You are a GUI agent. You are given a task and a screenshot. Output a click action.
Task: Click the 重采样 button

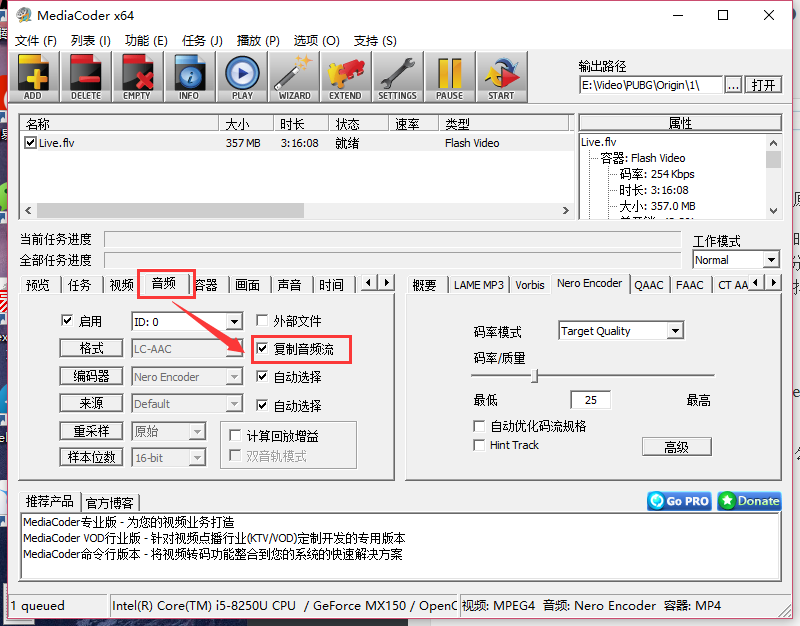[91, 431]
